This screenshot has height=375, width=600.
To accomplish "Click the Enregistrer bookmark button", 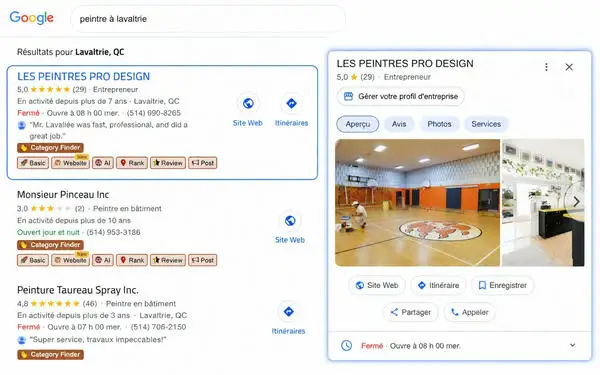I will [502, 285].
